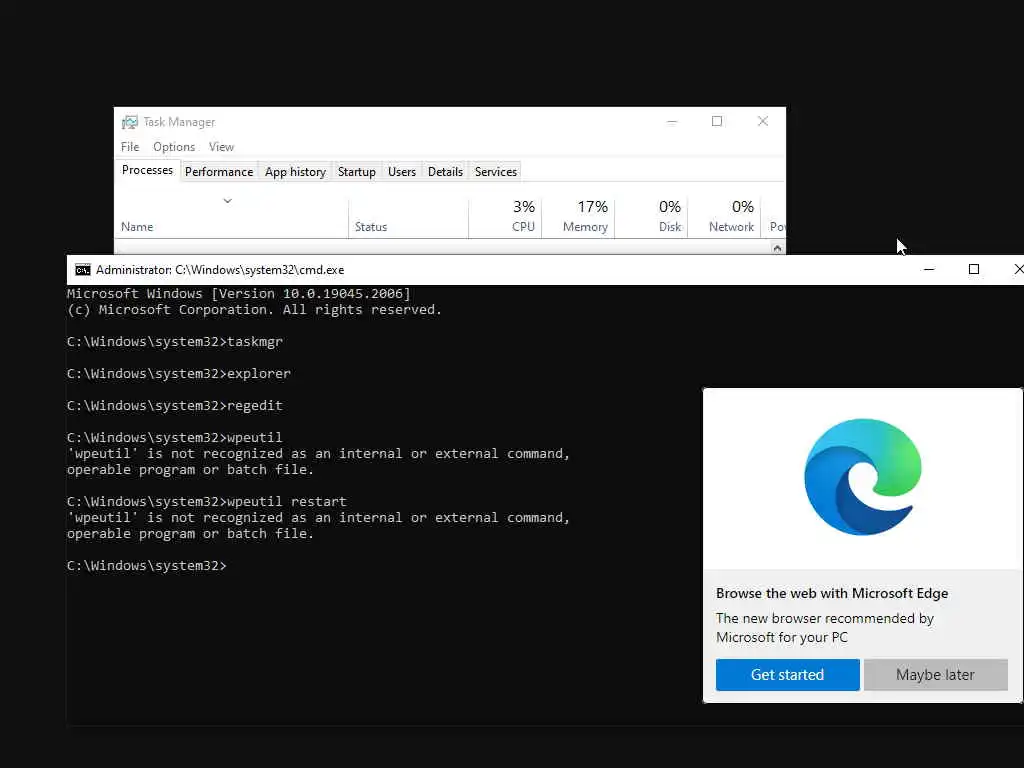The height and width of the screenshot is (768, 1024).
Task: Switch to the Services tab
Action: (496, 172)
